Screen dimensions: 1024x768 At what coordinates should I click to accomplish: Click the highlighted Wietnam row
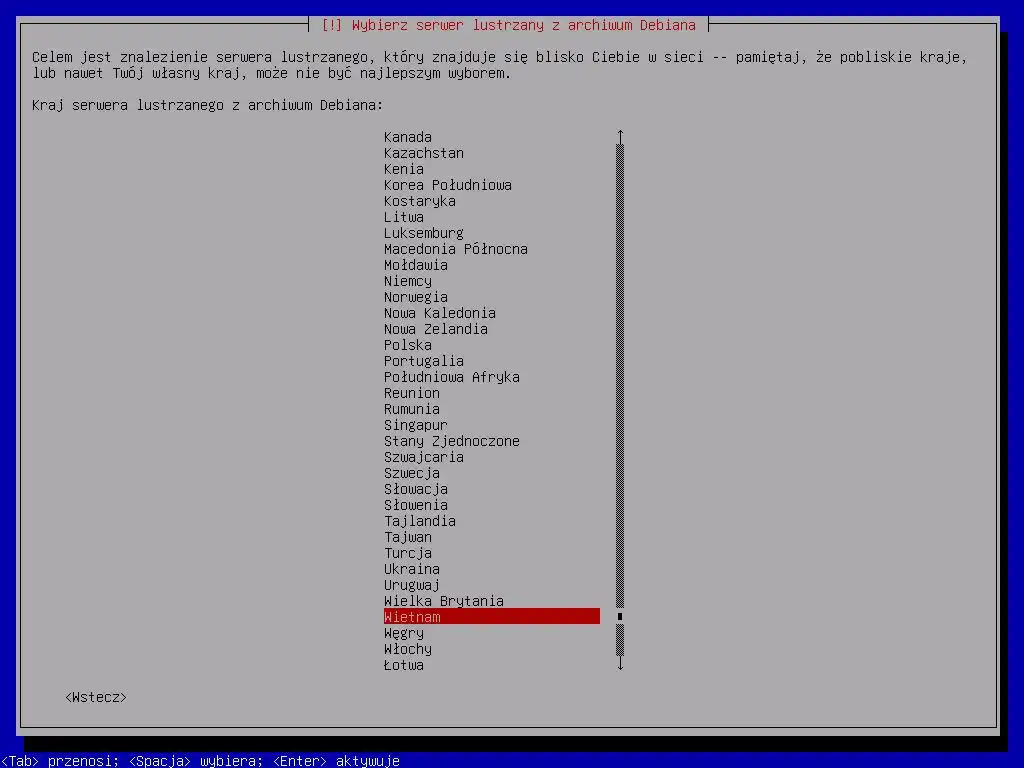click(492, 616)
